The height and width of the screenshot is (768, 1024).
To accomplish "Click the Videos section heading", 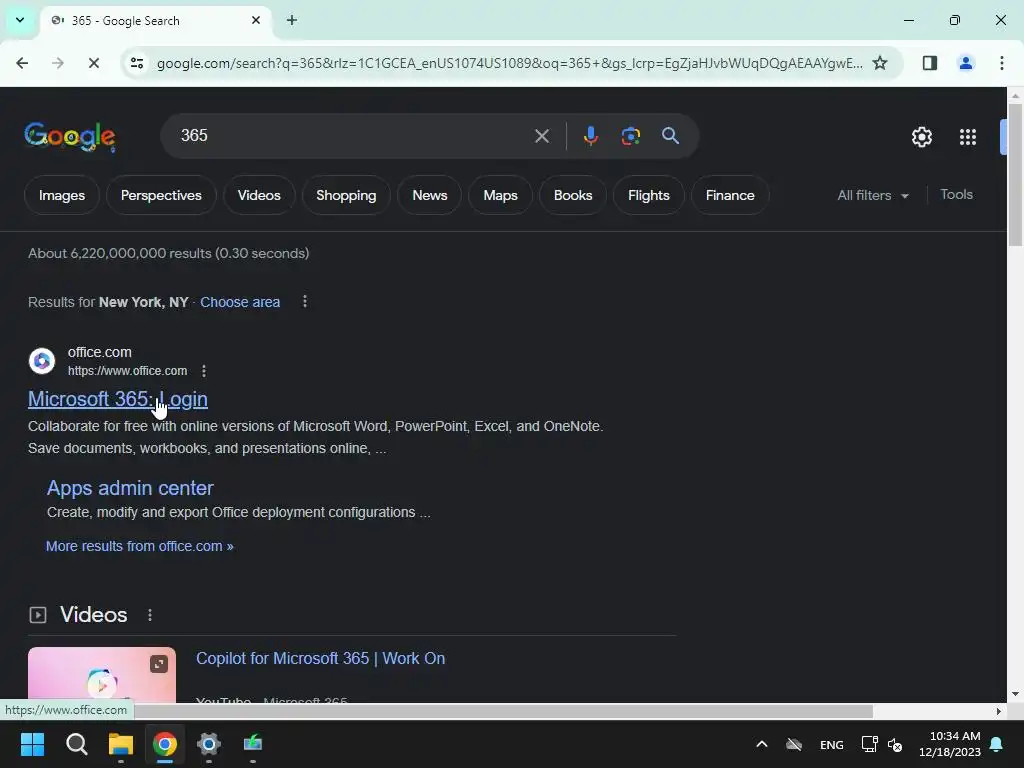I will tap(93, 615).
